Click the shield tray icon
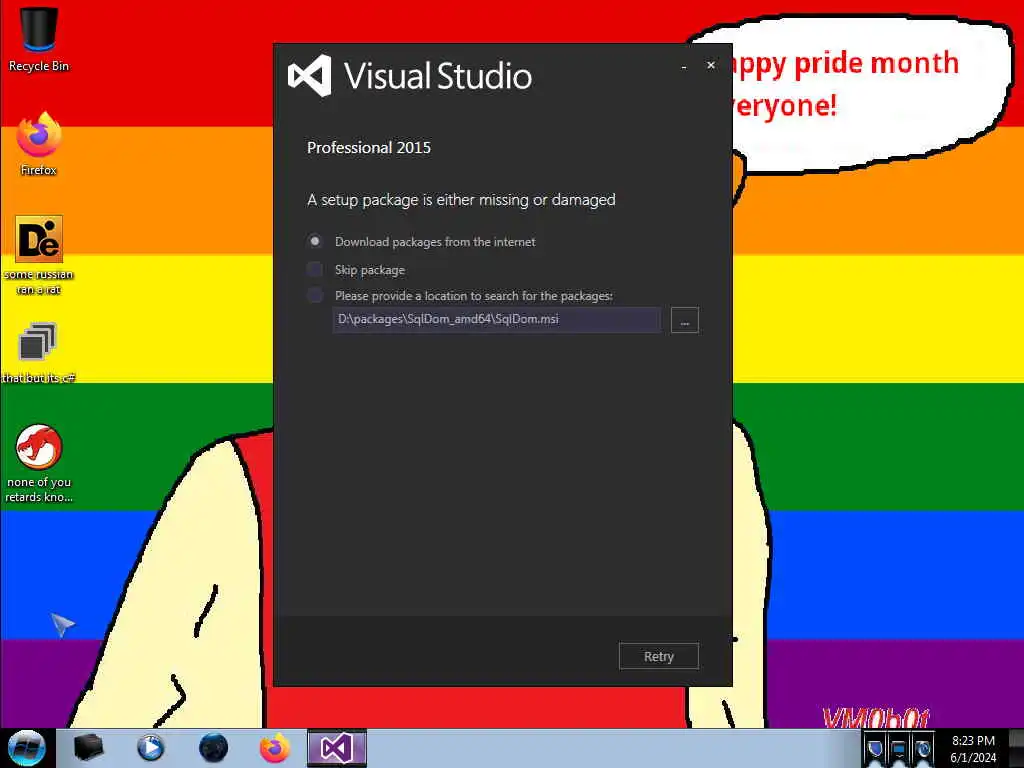 pyautogui.click(x=875, y=749)
